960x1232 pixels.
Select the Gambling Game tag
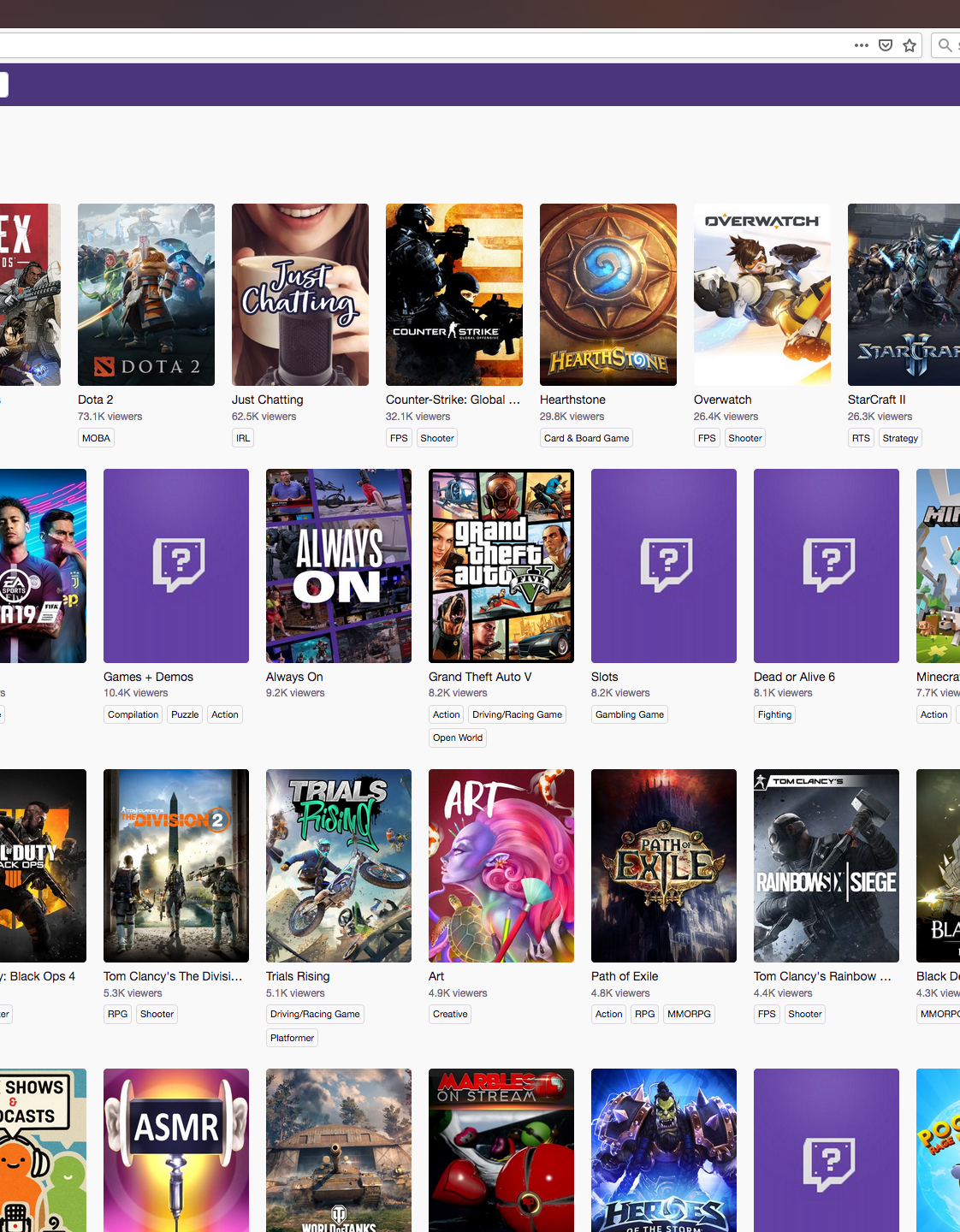point(629,714)
